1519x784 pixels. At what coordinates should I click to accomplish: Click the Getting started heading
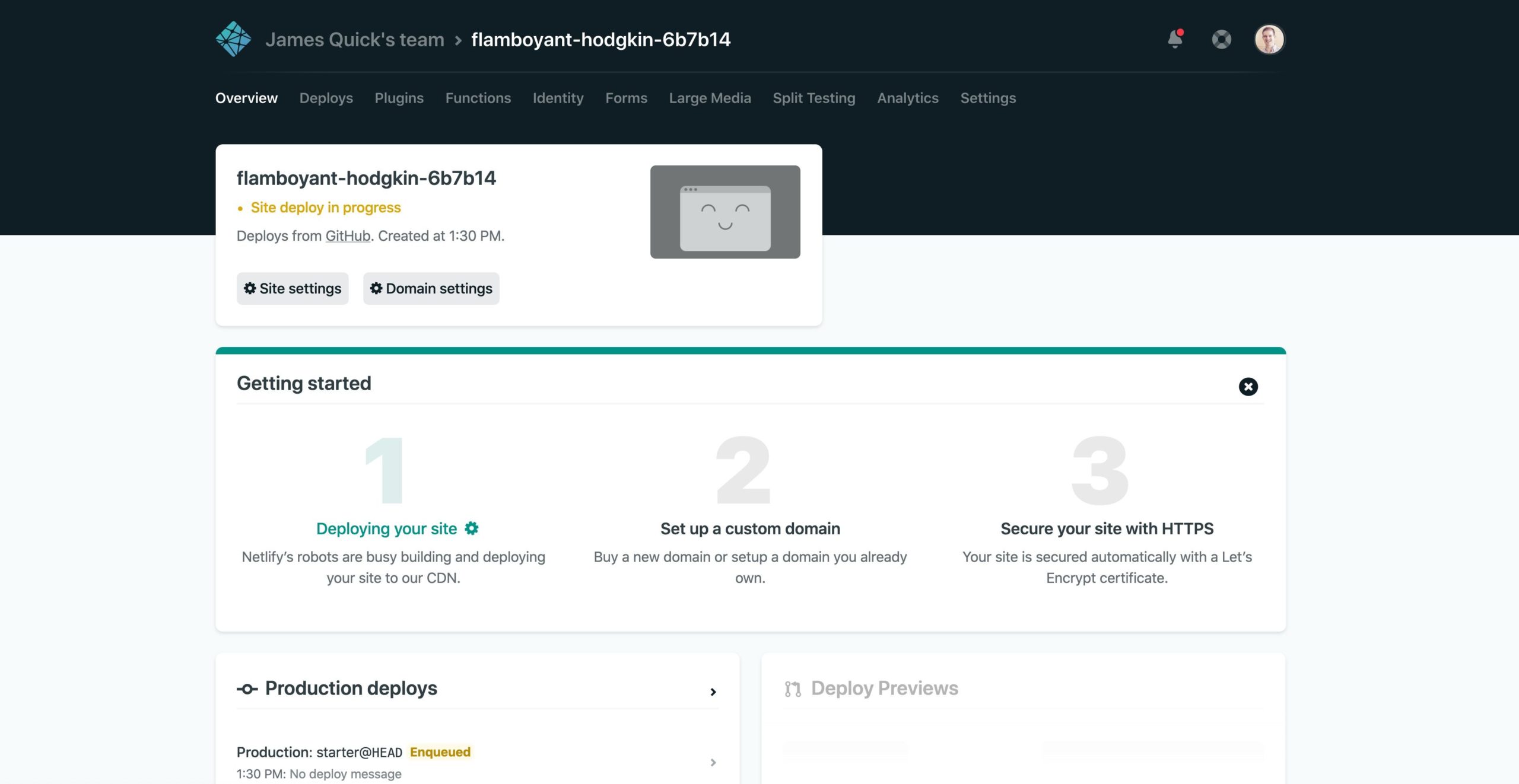point(304,383)
